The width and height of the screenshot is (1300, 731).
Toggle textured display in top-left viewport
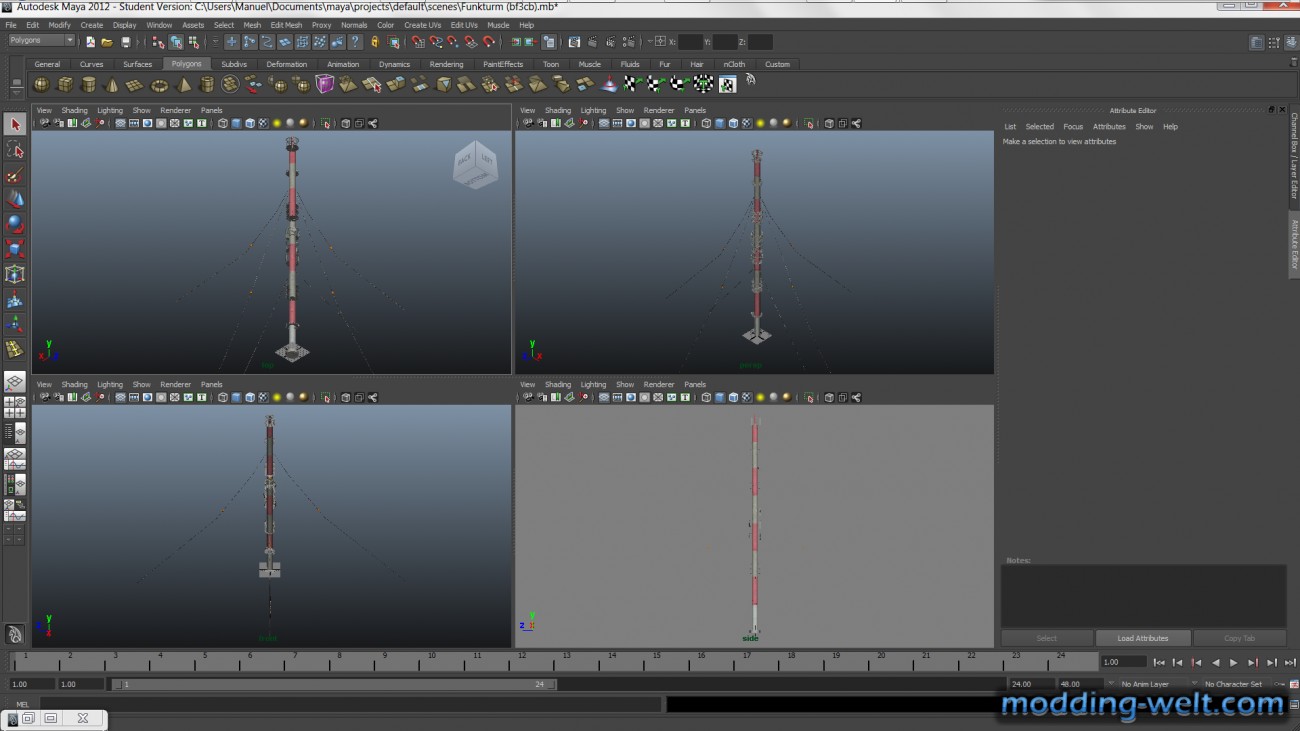pos(263,124)
